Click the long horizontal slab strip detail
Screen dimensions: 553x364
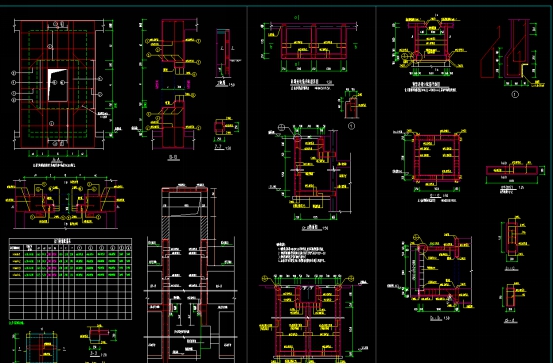coord(512,171)
